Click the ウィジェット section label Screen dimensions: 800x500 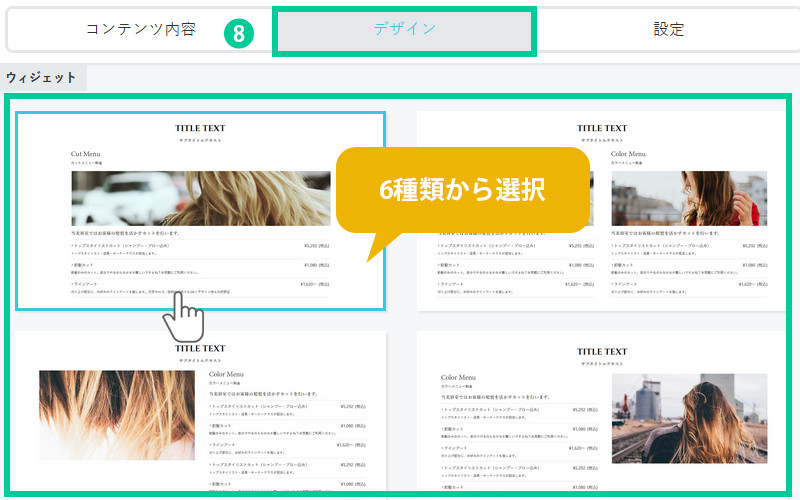click(42, 77)
